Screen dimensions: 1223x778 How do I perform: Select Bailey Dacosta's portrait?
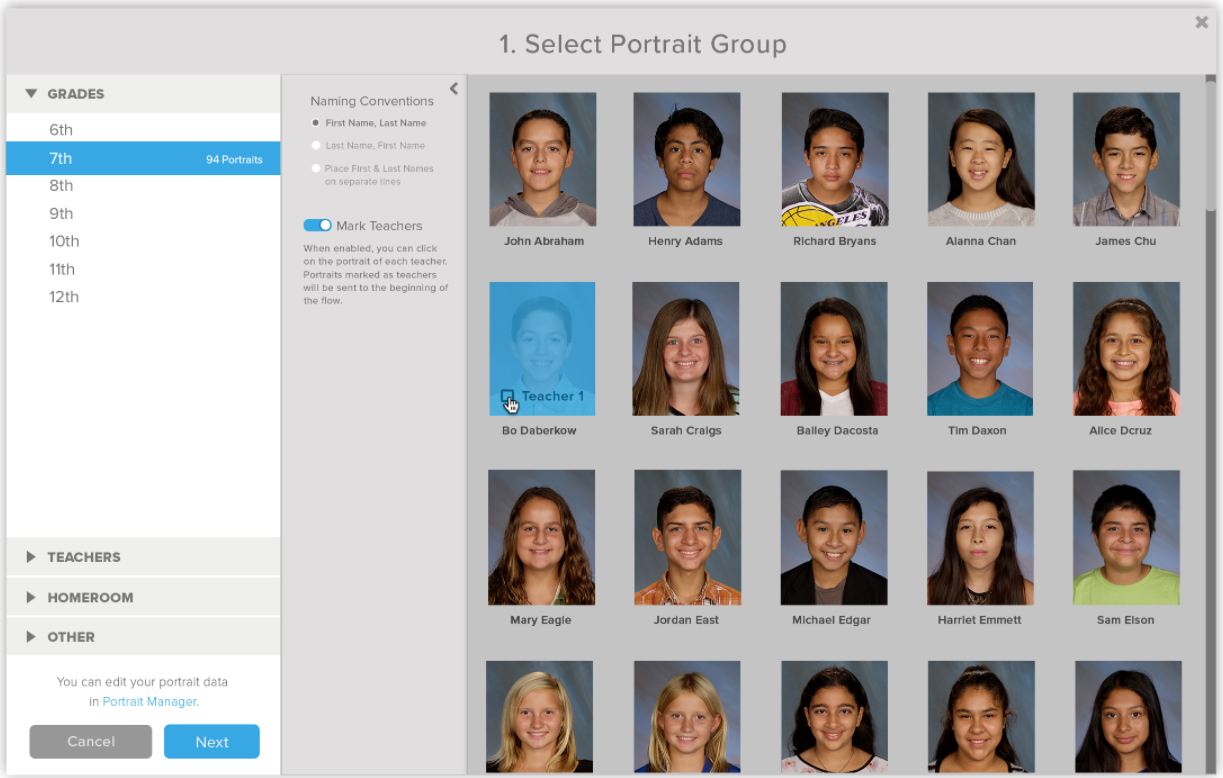click(x=834, y=348)
